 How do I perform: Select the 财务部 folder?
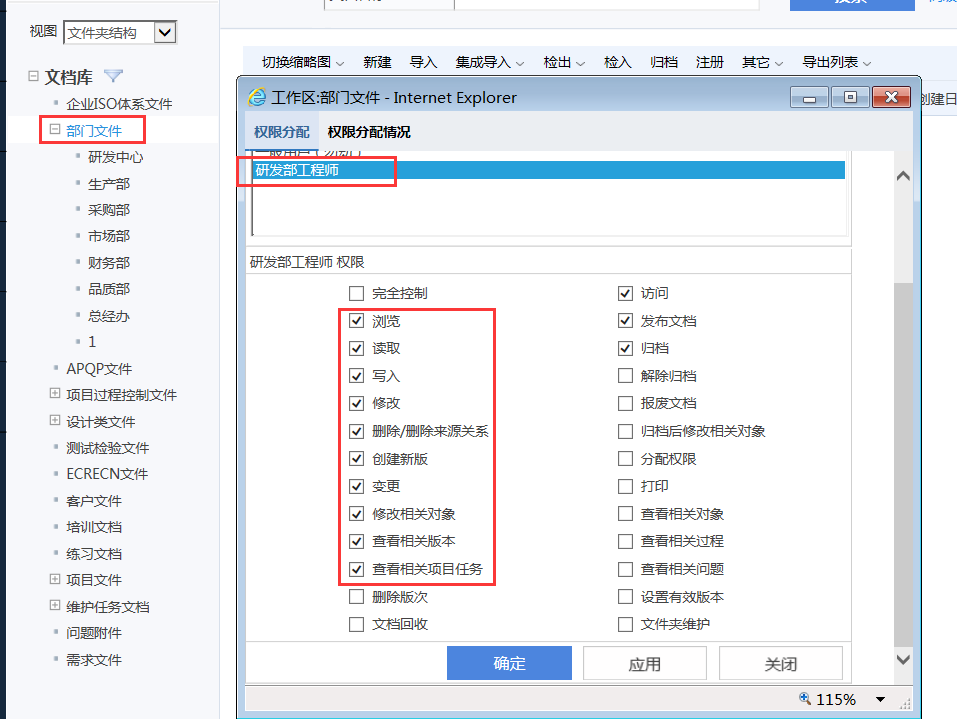[x=109, y=263]
